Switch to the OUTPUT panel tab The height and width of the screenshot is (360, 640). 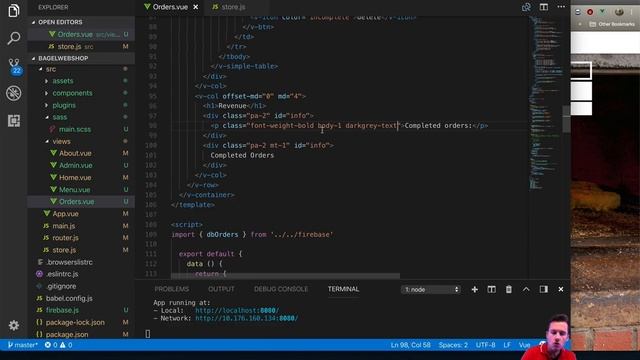221,289
